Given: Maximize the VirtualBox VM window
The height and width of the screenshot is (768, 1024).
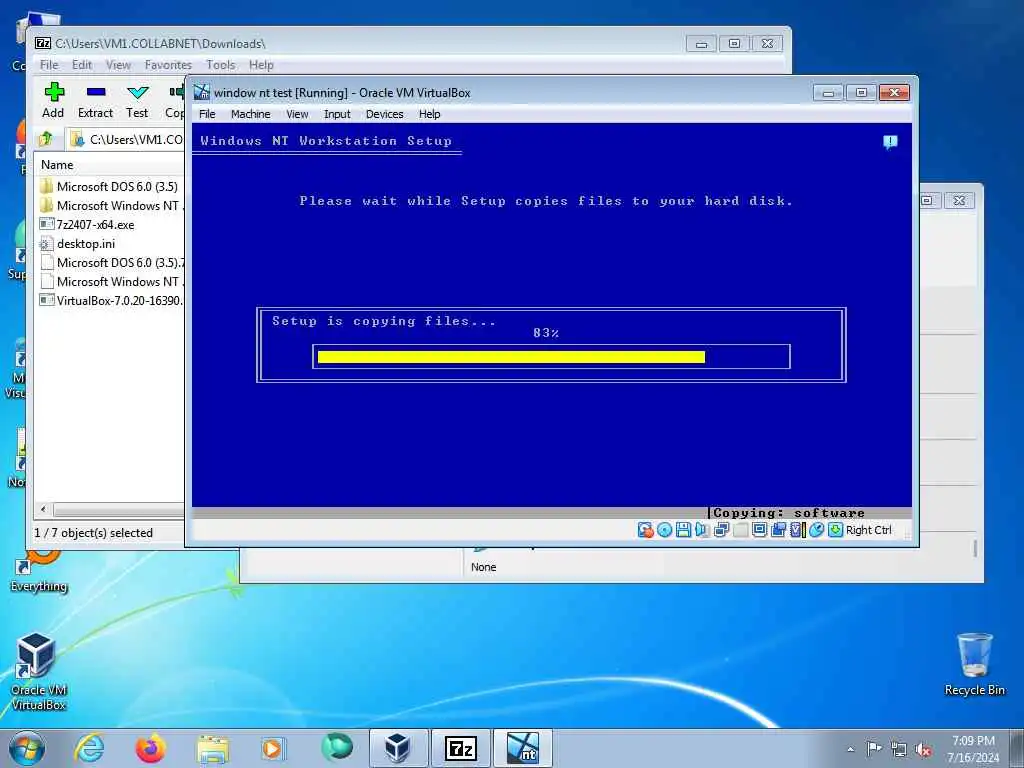Looking at the screenshot, I should 861,93.
